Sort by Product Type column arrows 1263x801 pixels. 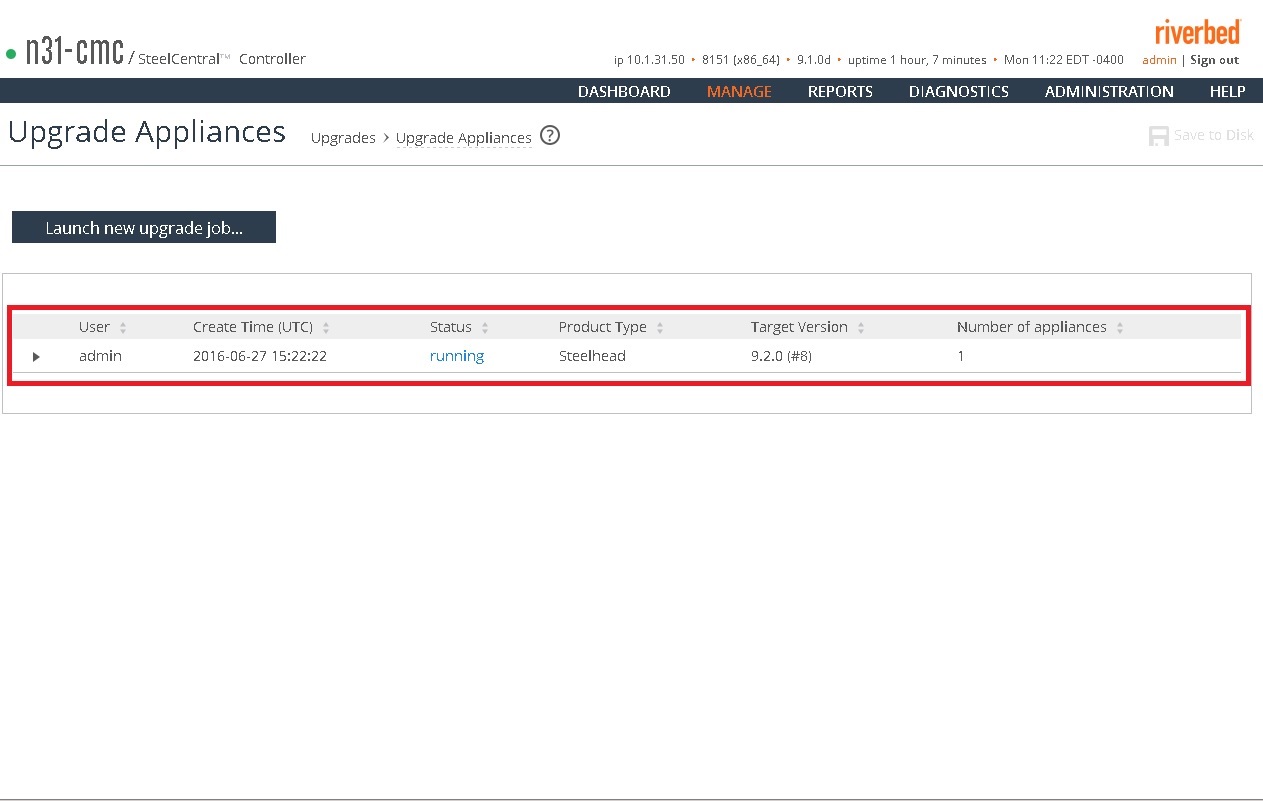tap(660, 328)
